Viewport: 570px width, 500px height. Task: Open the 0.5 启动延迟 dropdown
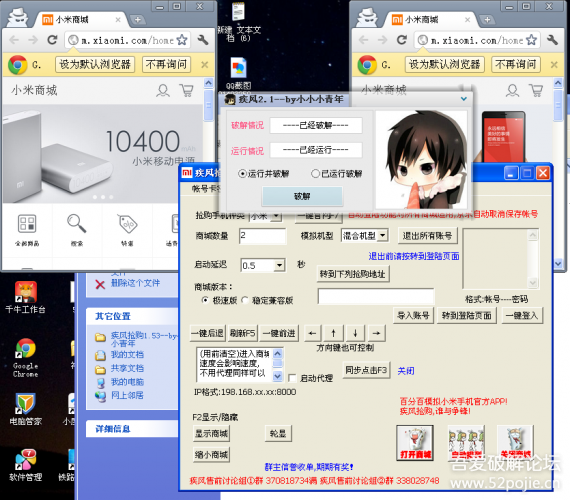pos(279,265)
